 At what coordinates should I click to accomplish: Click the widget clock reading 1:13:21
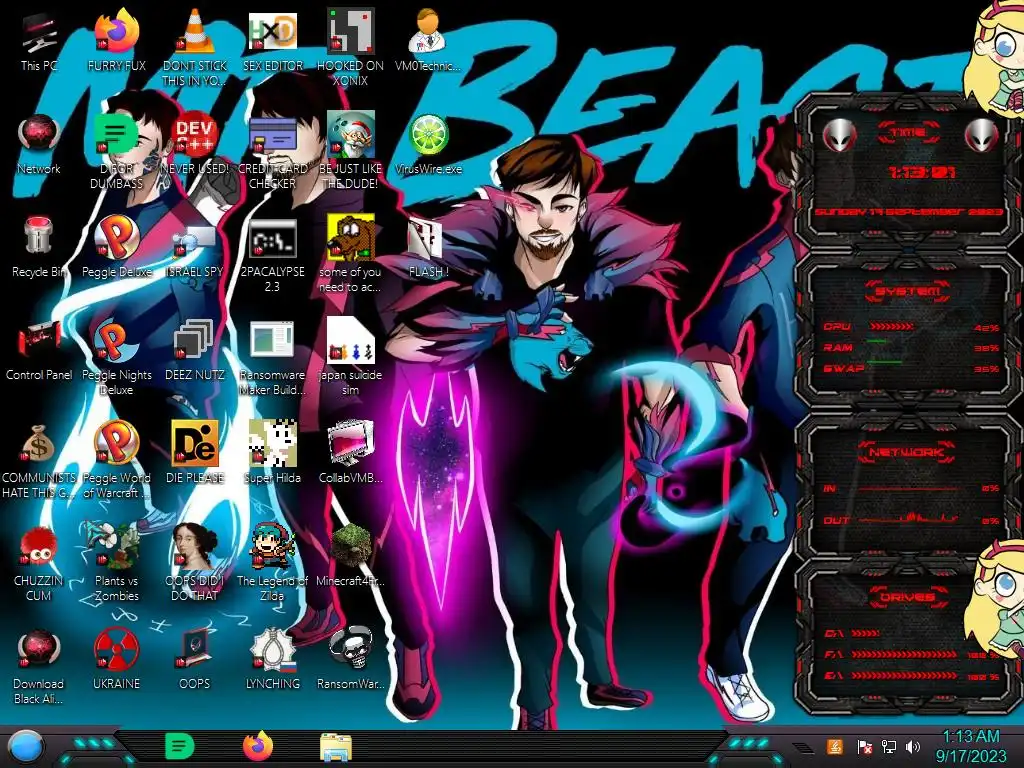pos(921,172)
